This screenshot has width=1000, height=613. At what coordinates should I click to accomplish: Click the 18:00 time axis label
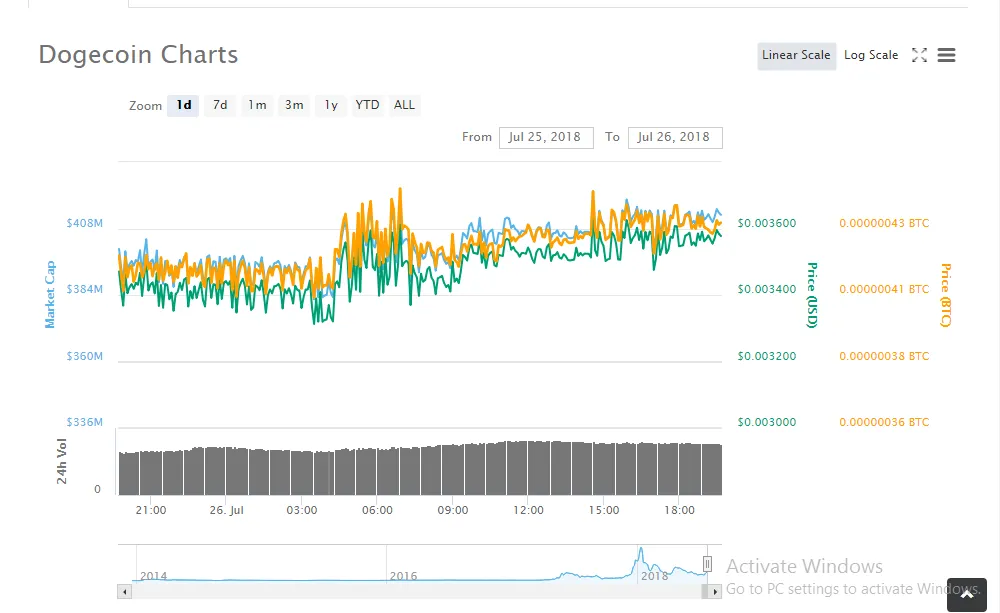coord(679,510)
